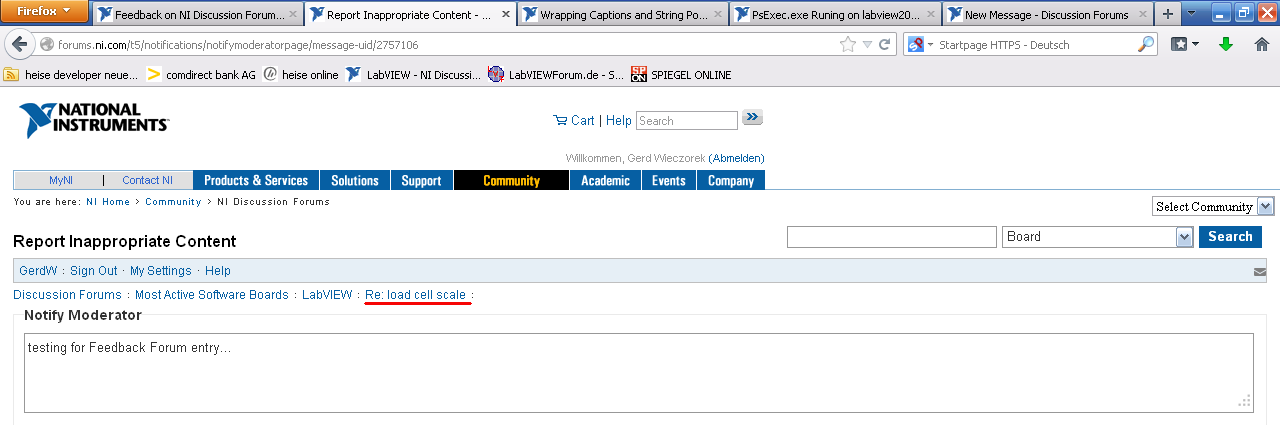This screenshot has height=425, width=1280.
Task: Open the Academic menu
Action: (x=605, y=180)
